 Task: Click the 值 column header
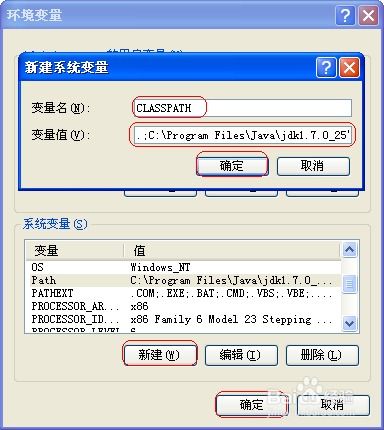(x=232, y=250)
